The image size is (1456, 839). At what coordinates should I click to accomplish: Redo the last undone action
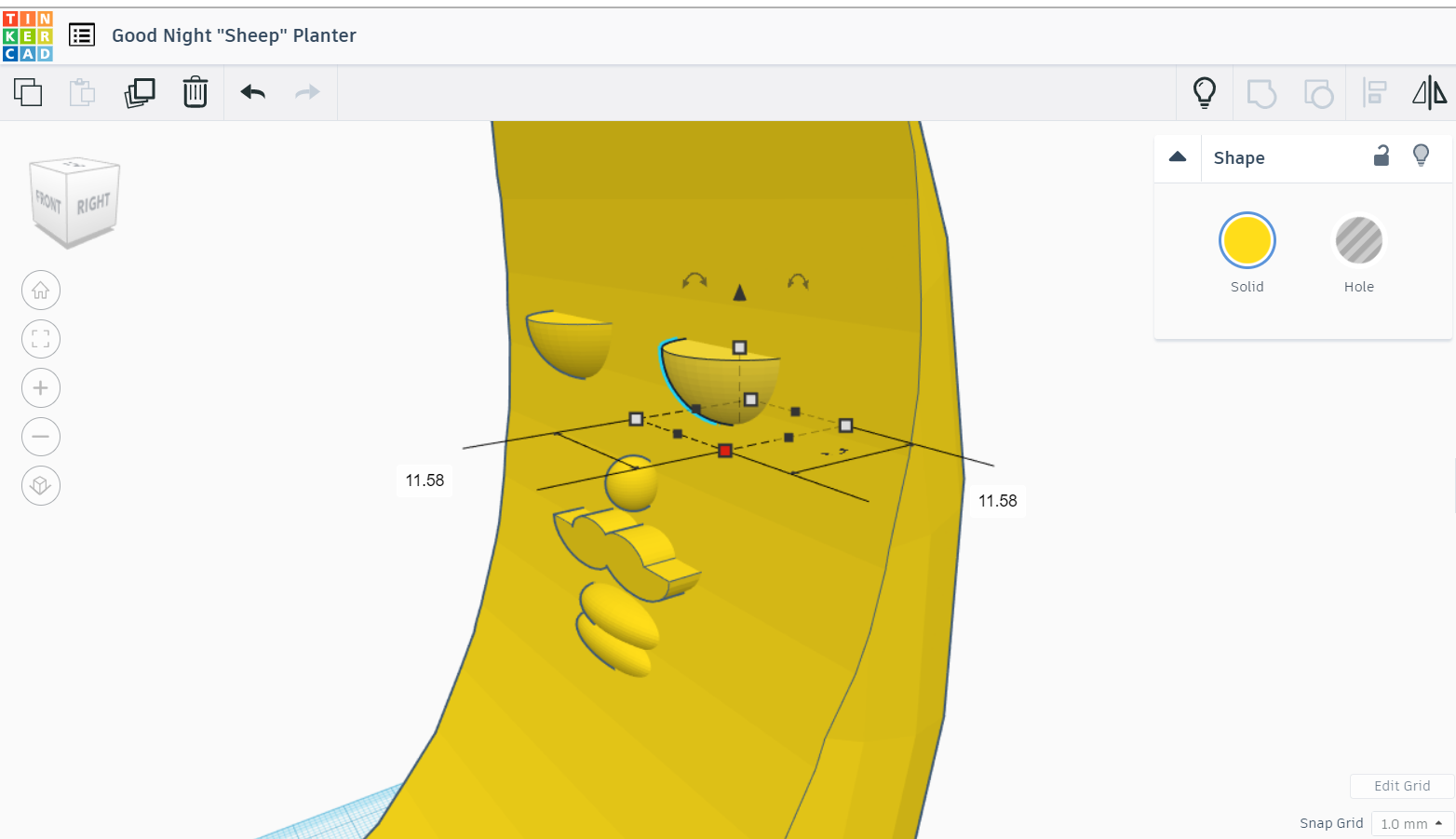(x=307, y=92)
